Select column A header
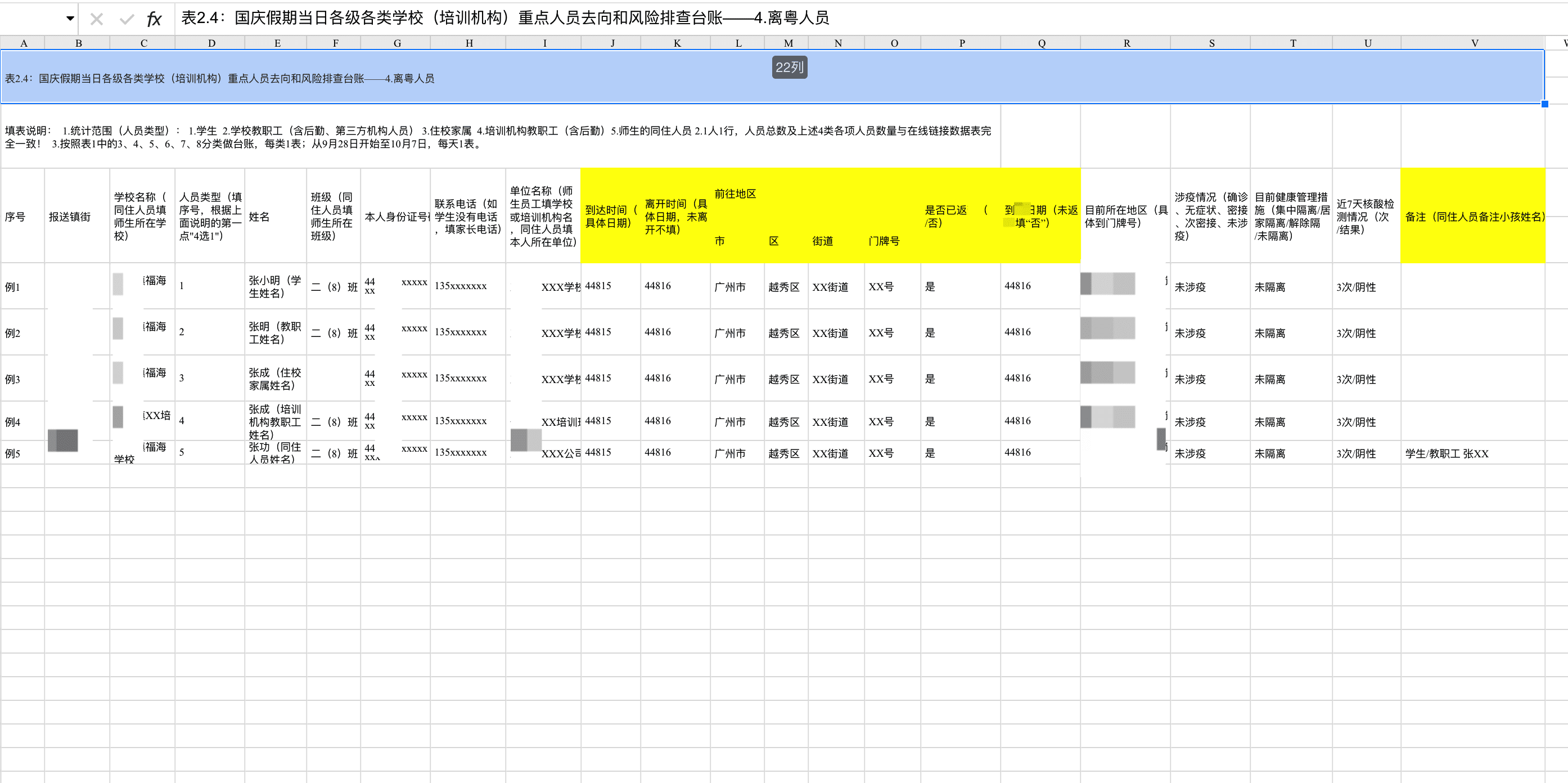This screenshot has height=783, width=1568. (23, 43)
